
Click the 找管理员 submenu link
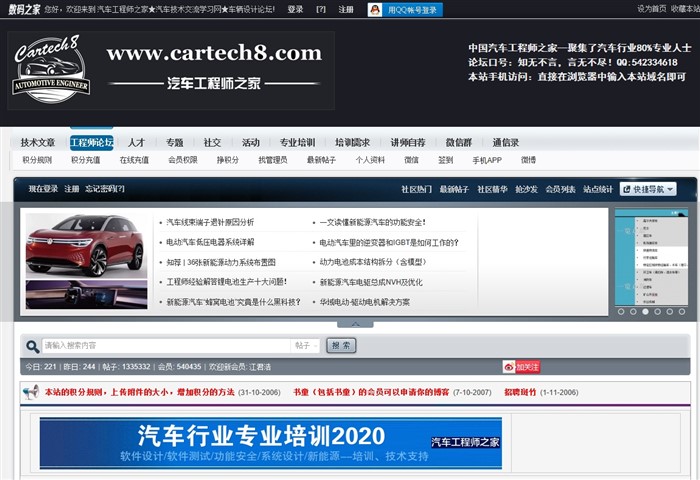point(273,160)
